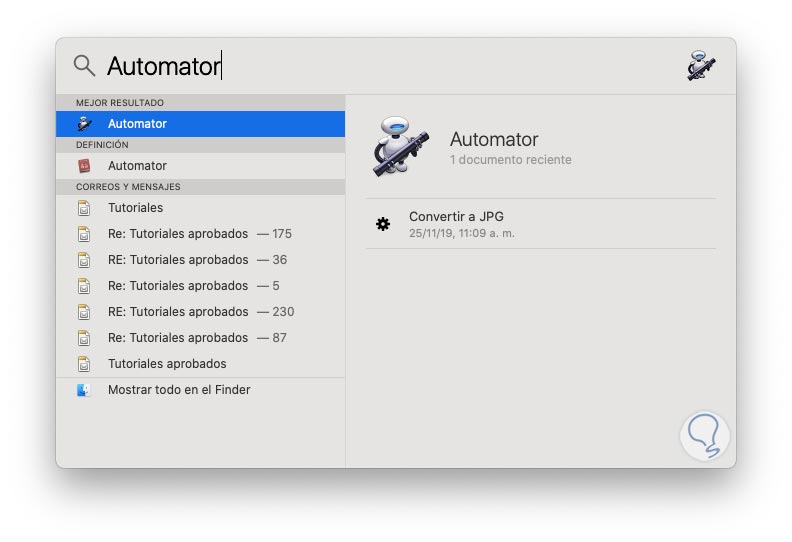Screen dimensions: 792x542
Task: Open the Automator best result row
Action: [x=201, y=124]
